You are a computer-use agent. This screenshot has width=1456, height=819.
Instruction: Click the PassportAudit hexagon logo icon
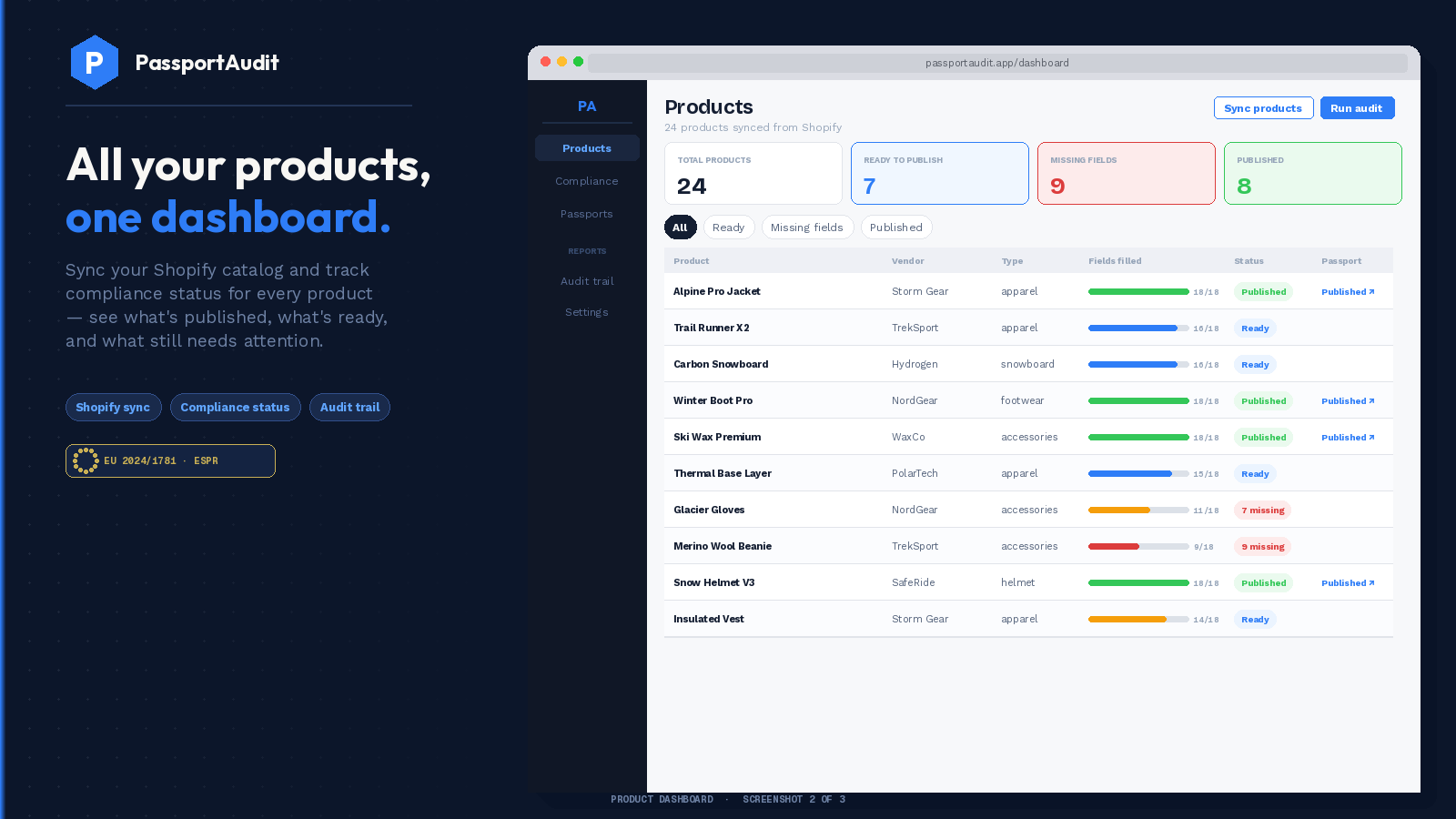pyautogui.click(x=95, y=62)
